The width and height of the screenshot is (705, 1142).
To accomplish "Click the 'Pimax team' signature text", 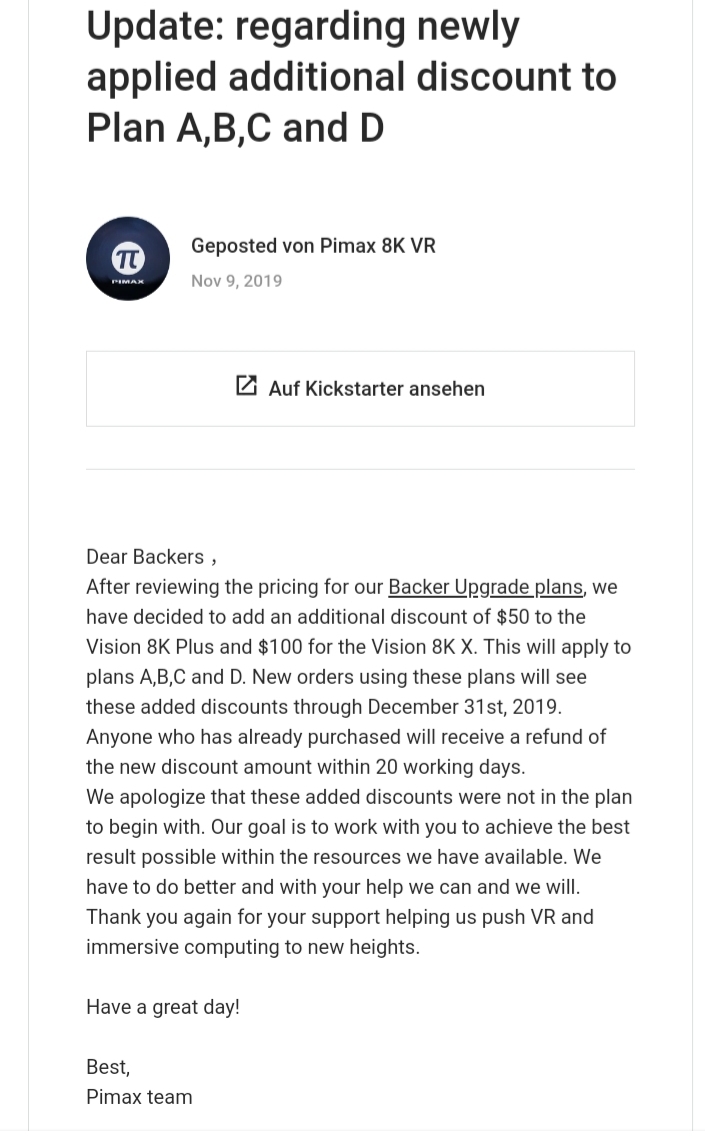I will pos(139,1097).
